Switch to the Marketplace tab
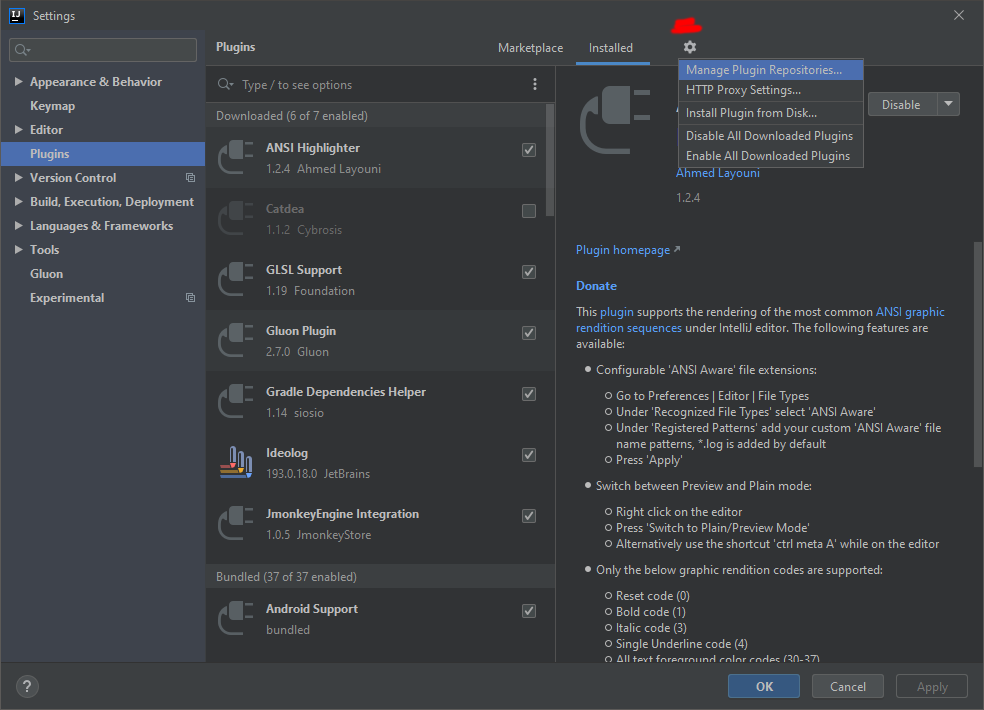The height and width of the screenshot is (710, 984). pyautogui.click(x=530, y=48)
